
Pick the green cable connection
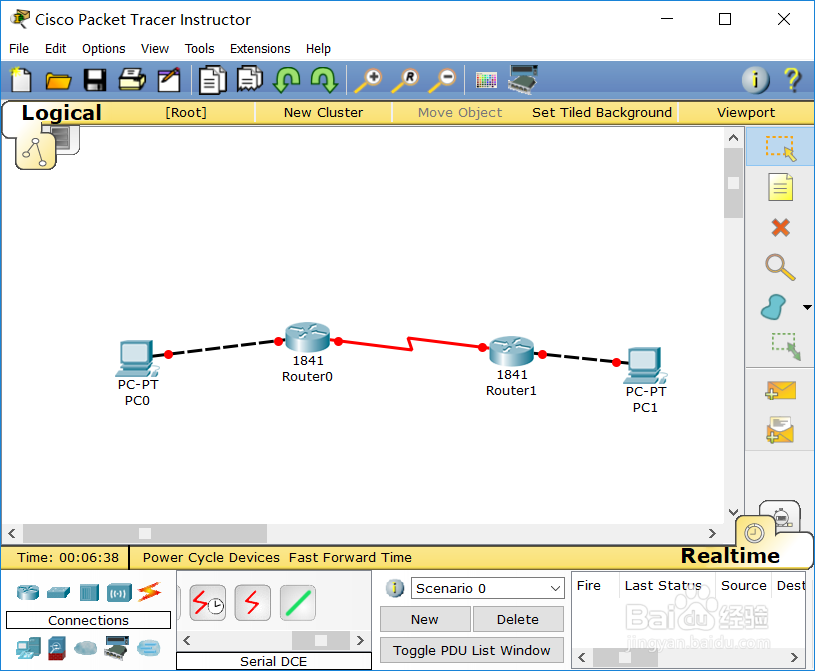(x=298, y=603)
